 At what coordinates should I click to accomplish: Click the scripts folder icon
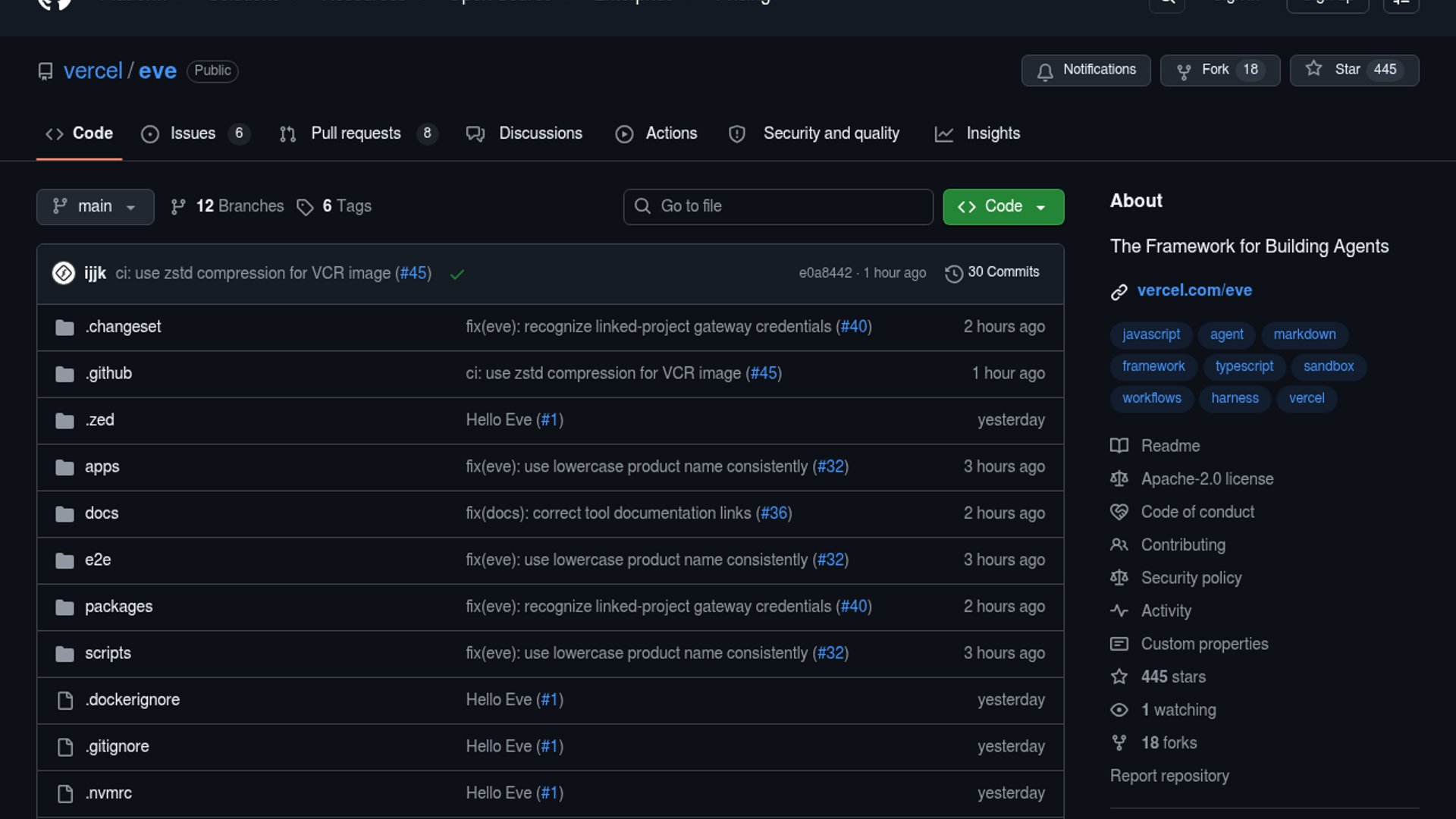point(64,654)
